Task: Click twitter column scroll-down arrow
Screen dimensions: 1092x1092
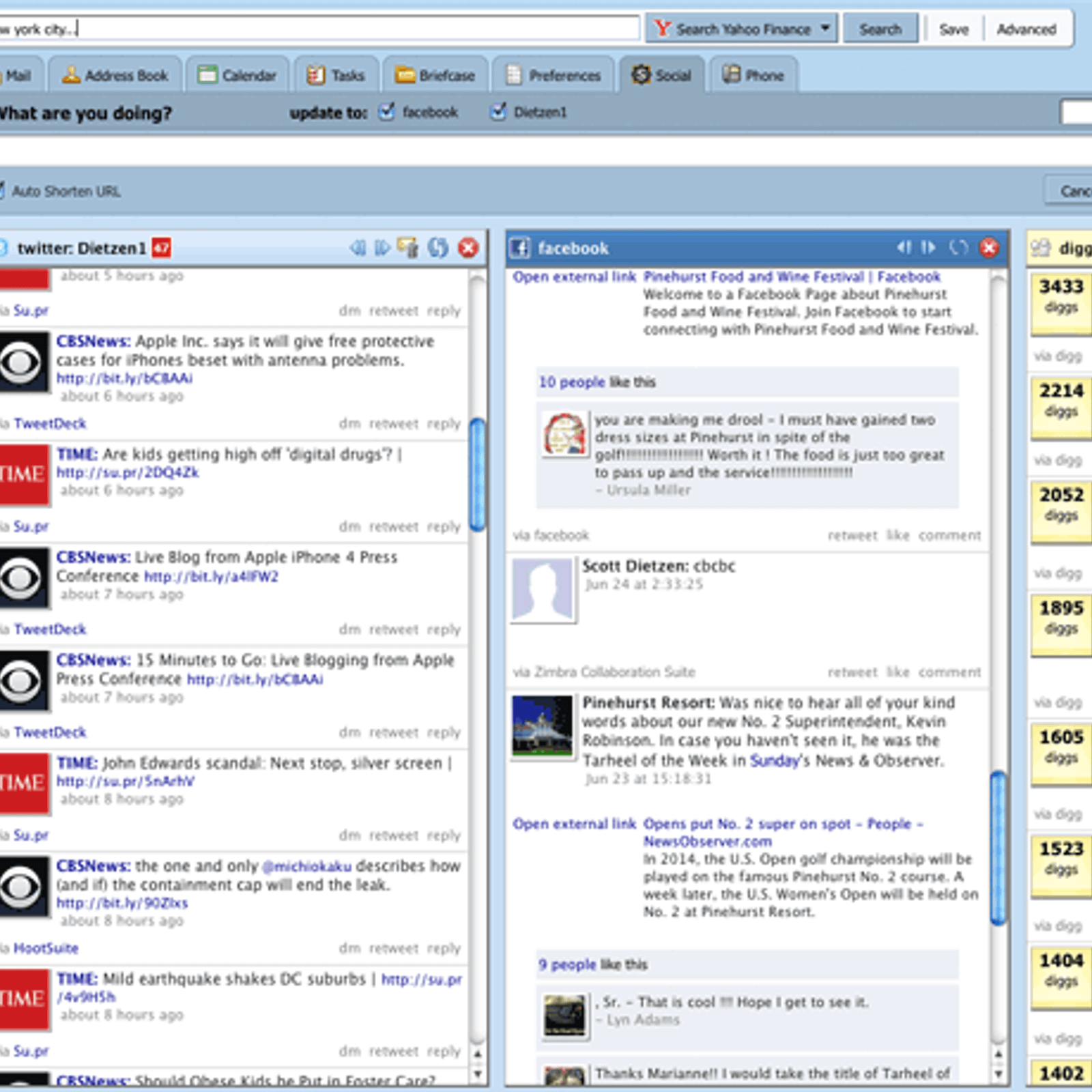Action: pos(478,1074)
